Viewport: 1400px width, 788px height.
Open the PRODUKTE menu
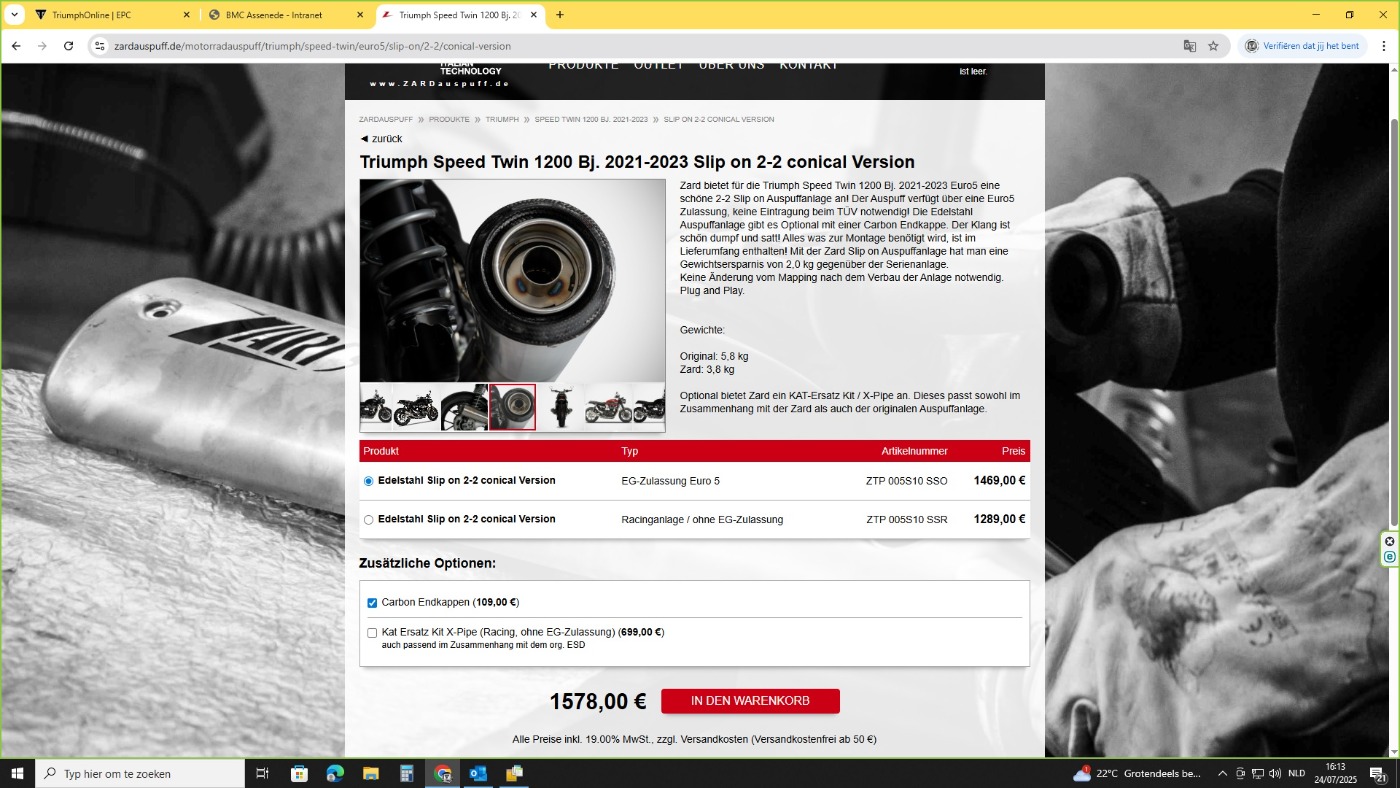tap(584, 66)
